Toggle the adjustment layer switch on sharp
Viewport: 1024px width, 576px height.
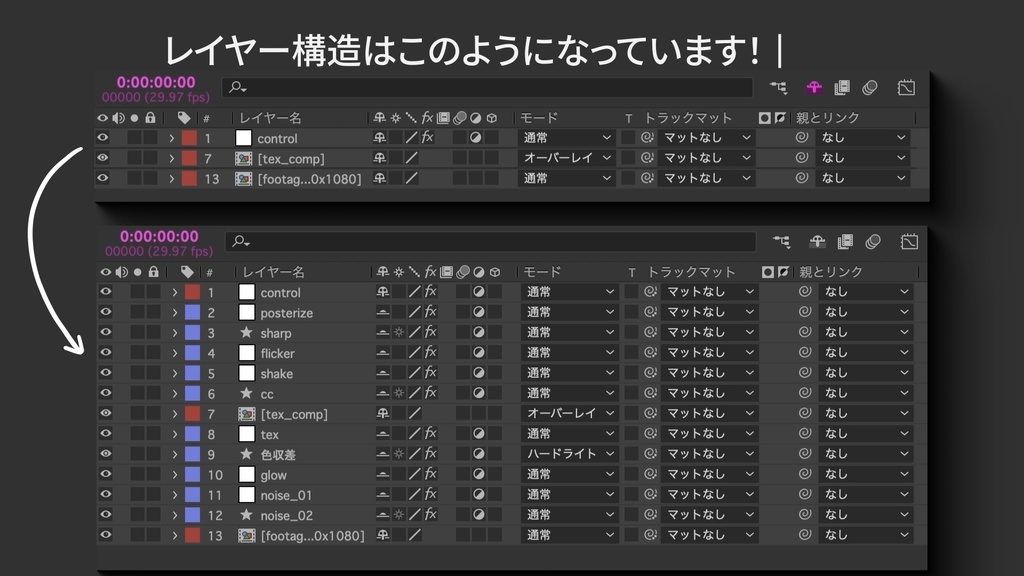pyautogui.click(x=478, y=332)
